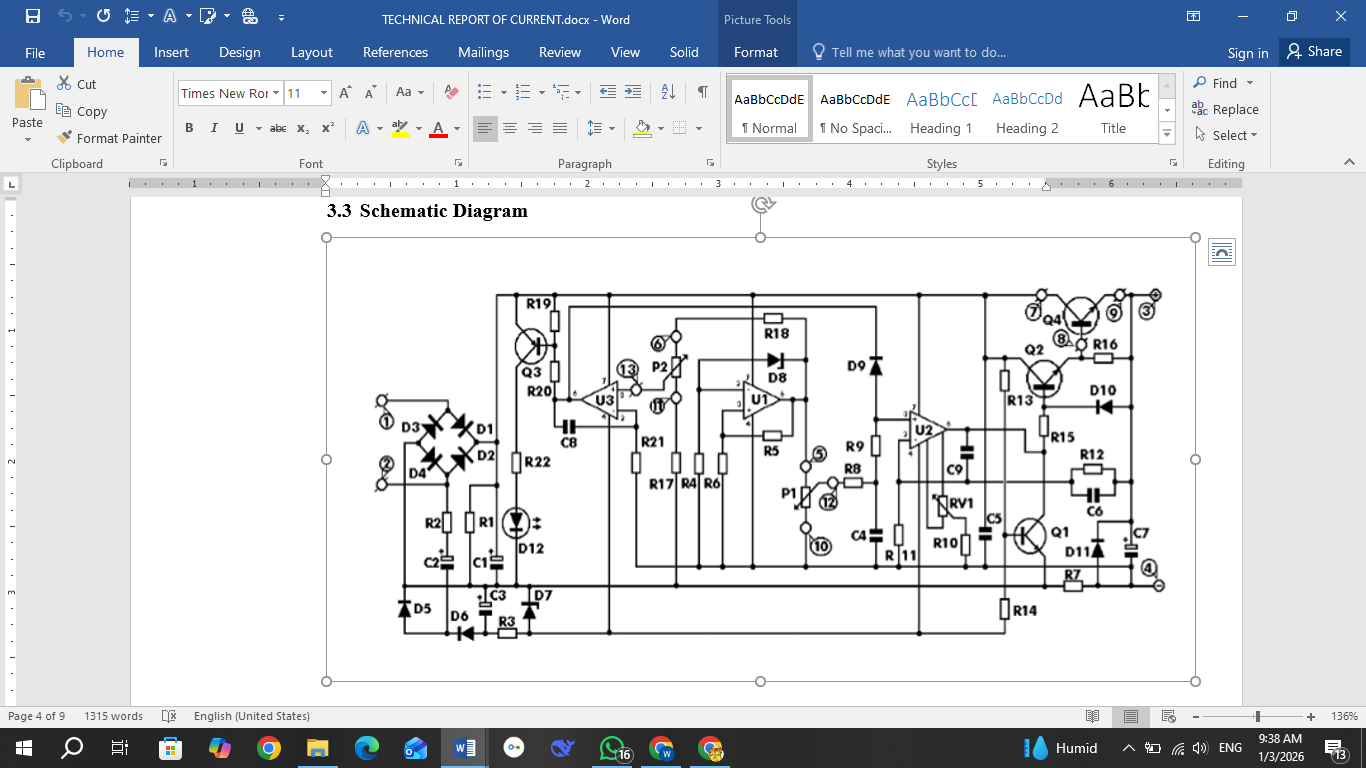Align text left
This screenshot has height=768, width=1366.
pyautogui.click(x=485, y=128)
